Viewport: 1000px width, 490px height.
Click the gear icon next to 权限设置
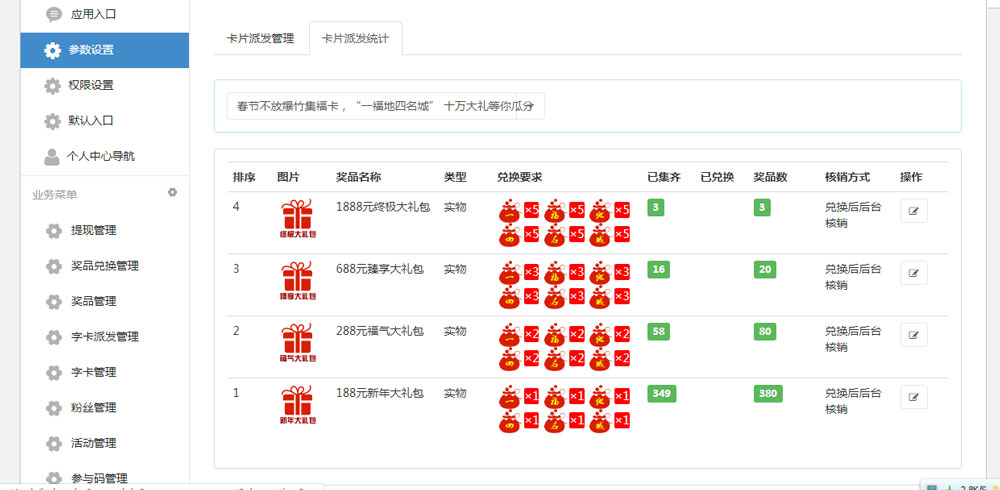click(x=53, y=85)
